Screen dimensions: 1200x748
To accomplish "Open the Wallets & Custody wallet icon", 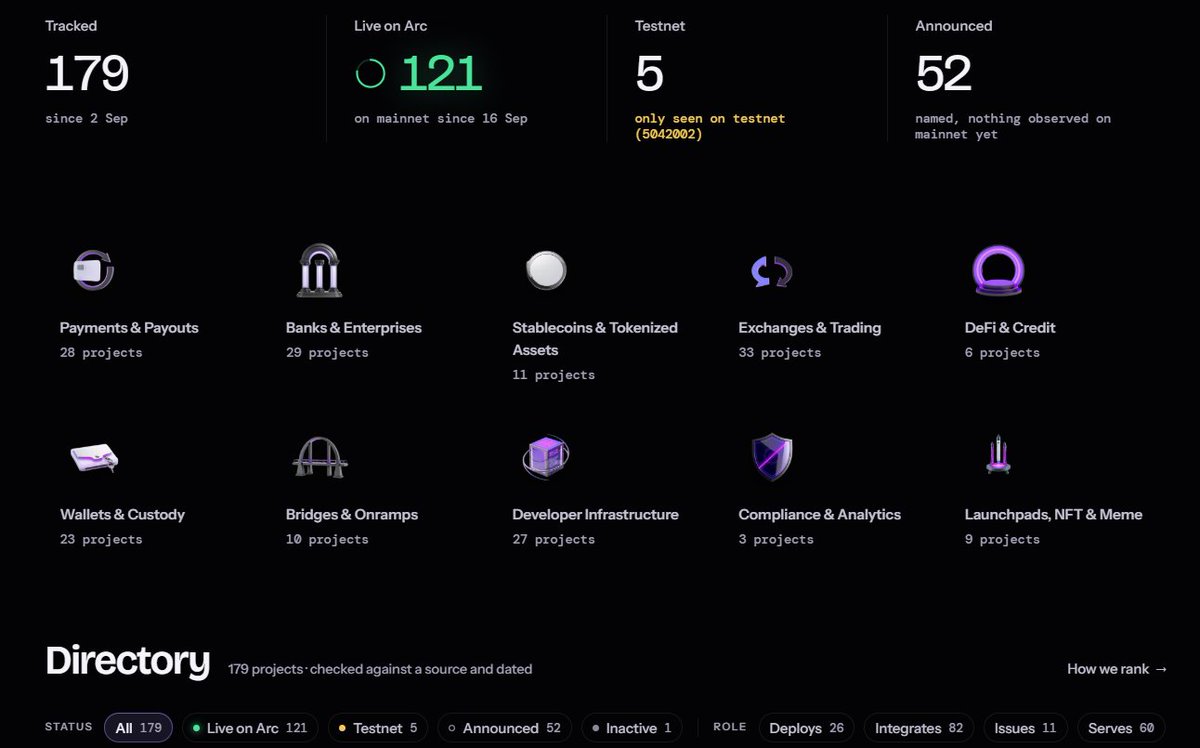I will [x=94, y=458].
